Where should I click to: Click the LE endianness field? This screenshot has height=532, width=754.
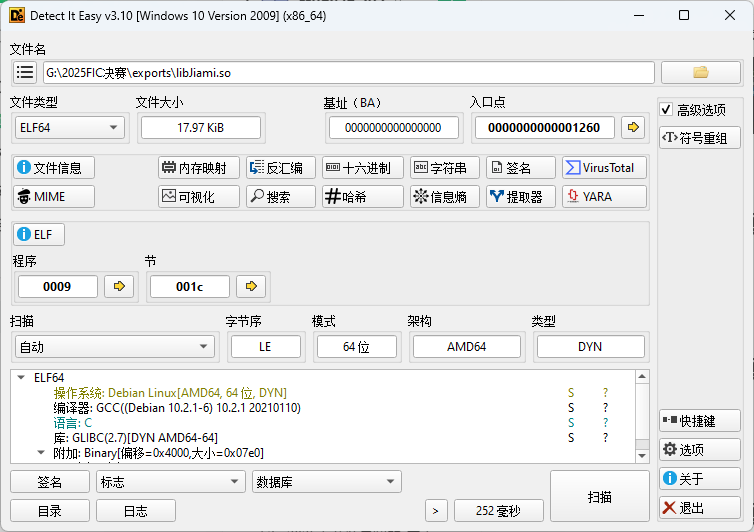pyautogui.click(x=265, y=347)
